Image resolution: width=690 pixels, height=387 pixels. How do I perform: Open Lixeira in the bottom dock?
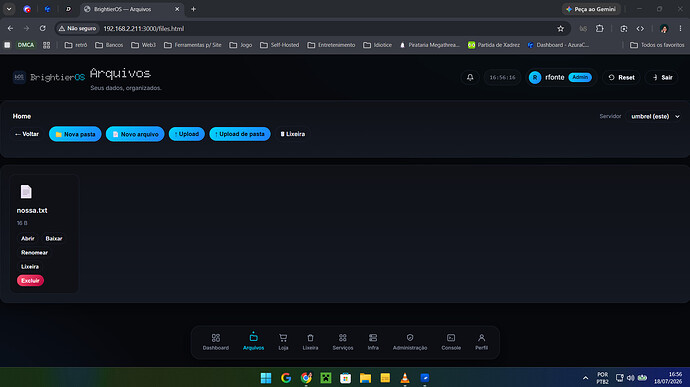coord(310,342)
